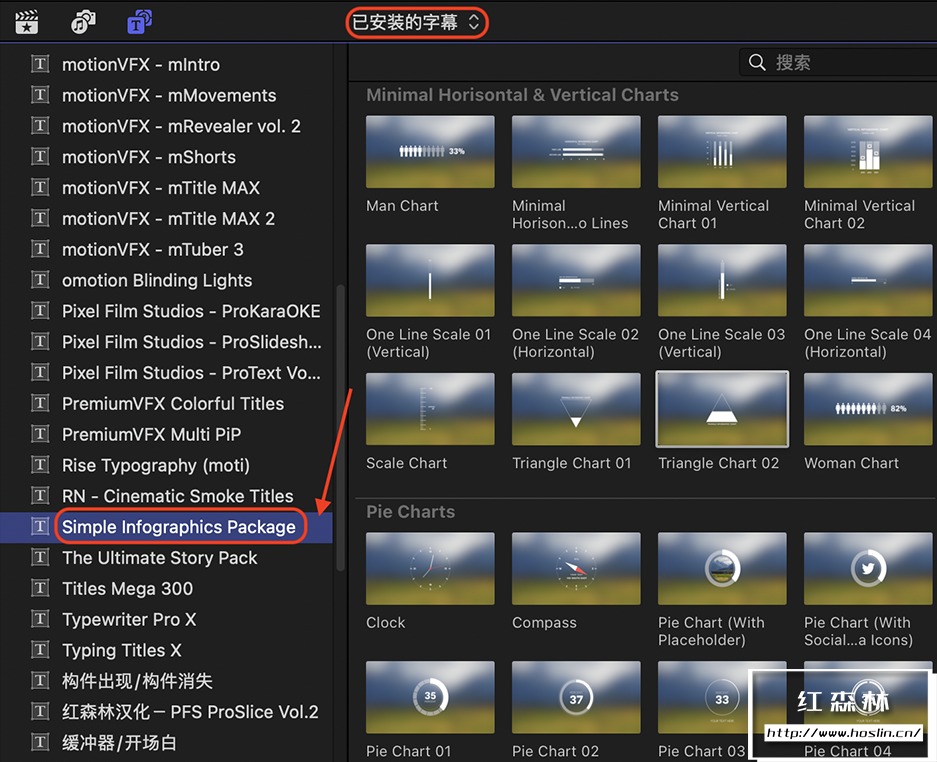The image size is (937, 762).
Task: Choose the Woman Chart thumbnail
Action: (868, 409)
